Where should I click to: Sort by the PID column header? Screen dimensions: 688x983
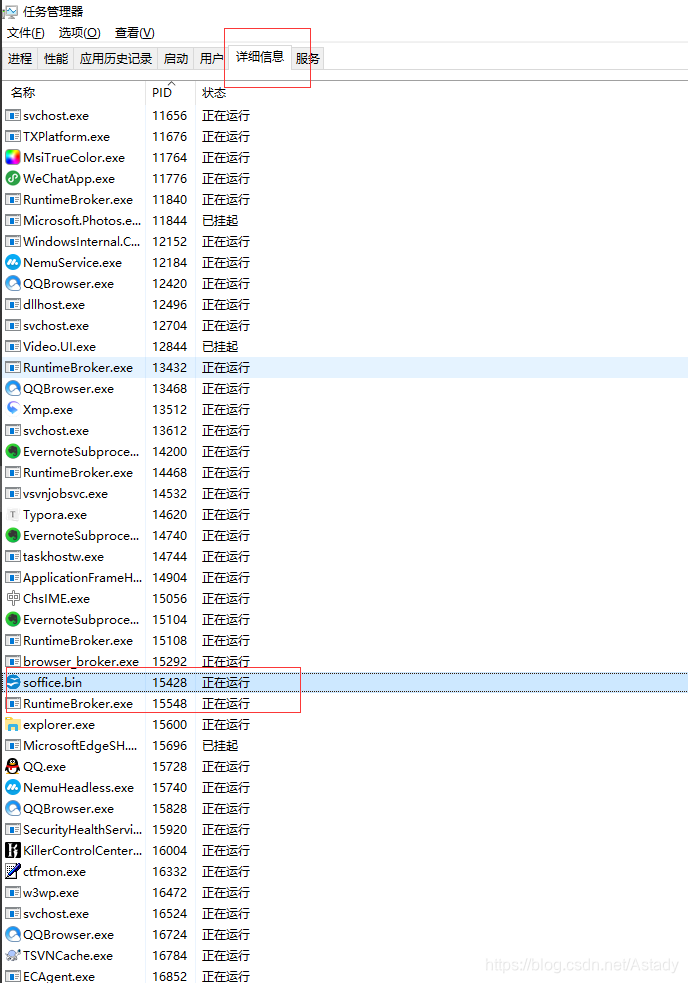click(171, 92)
